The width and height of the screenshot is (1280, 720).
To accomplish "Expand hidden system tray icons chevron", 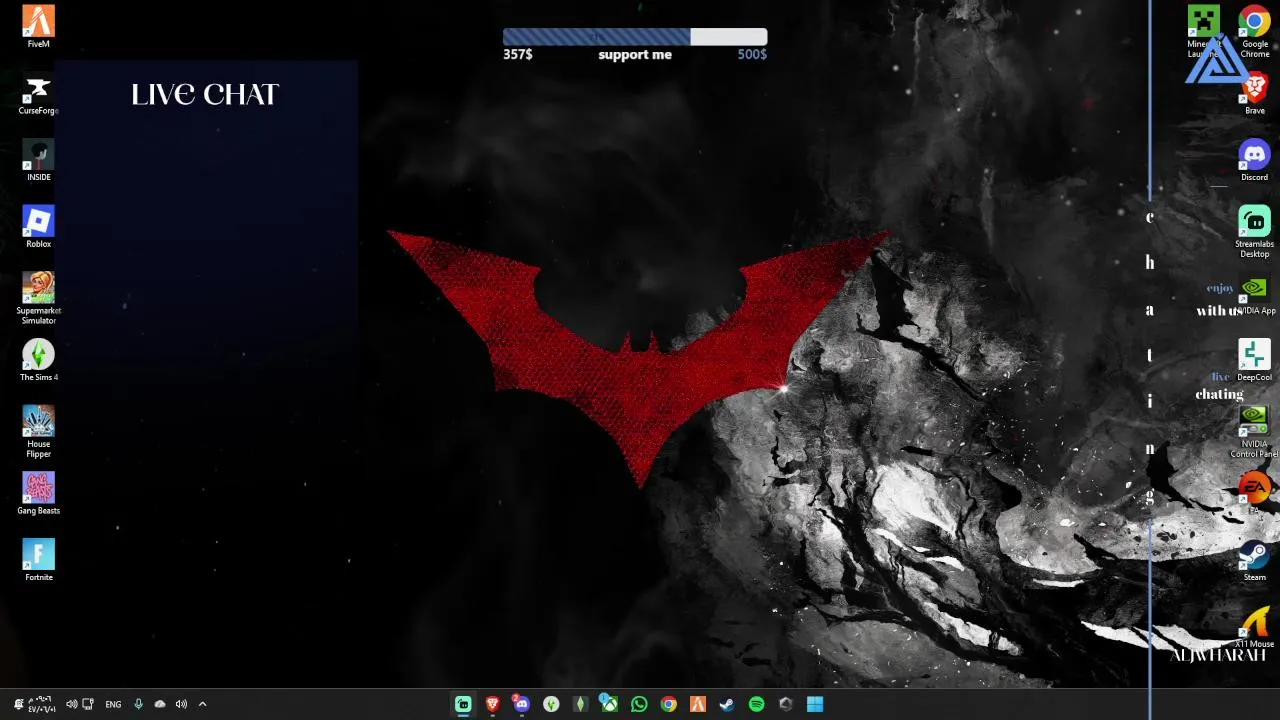I will click(202, 704).
